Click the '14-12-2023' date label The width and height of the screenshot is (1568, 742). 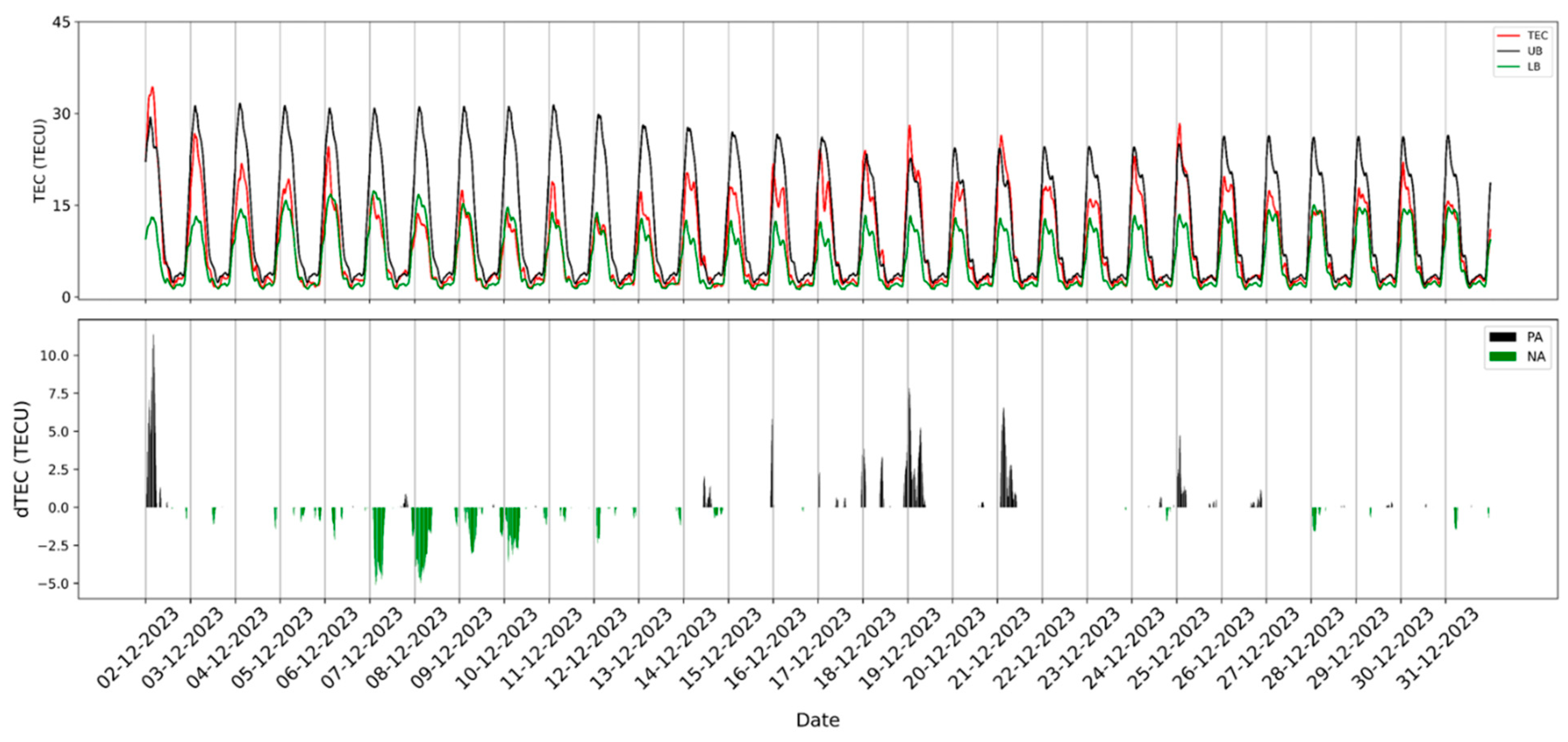coord(676,650)
